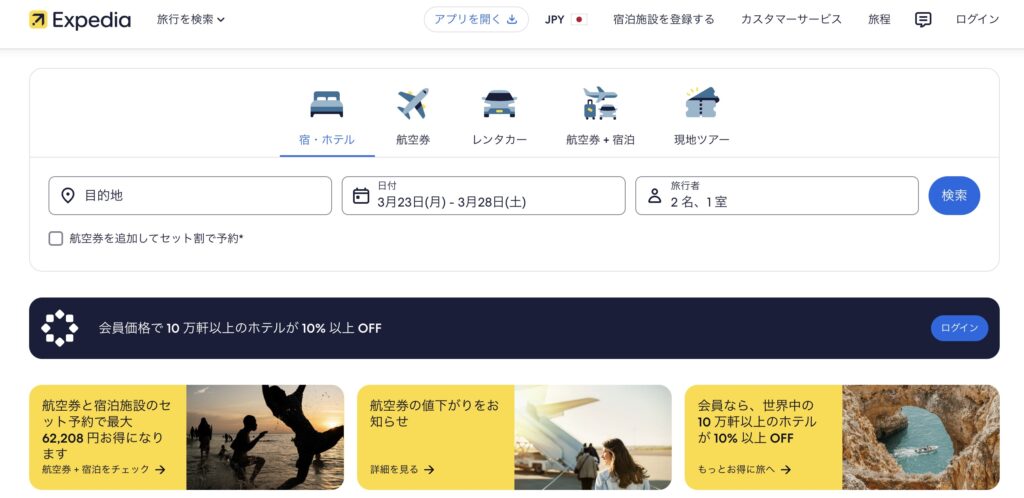Viewport: 1024px width, 498px height.
Task: Expand the 旅行を検索 dropdown menu
Action: [191, 20]
